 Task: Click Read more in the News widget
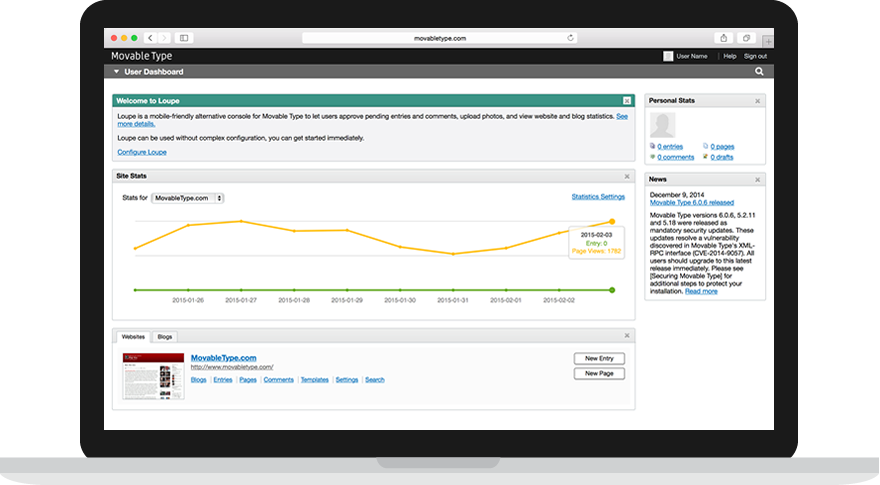pos(701,291)
